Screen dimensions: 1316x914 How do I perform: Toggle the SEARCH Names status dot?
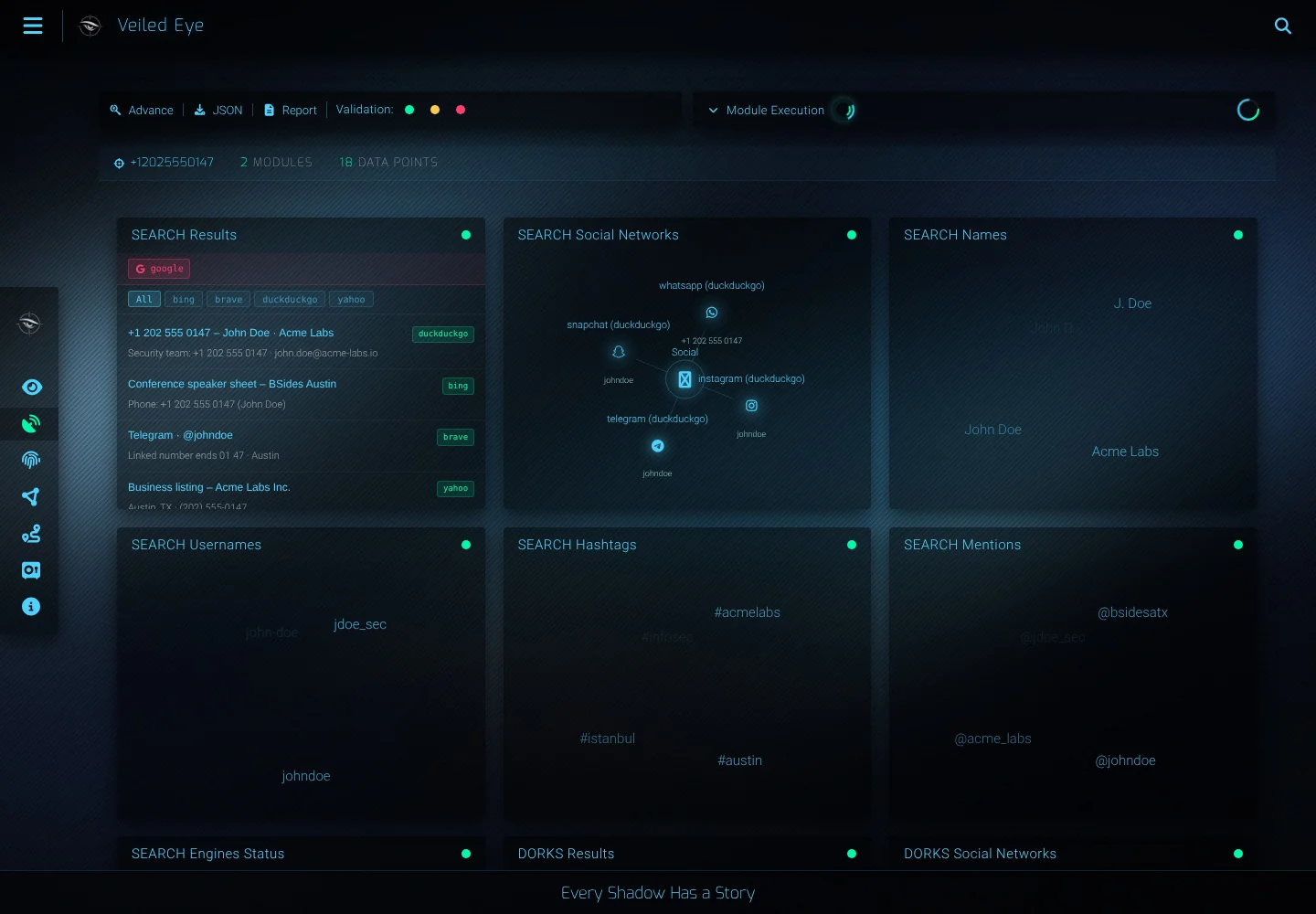[1238, 235]
